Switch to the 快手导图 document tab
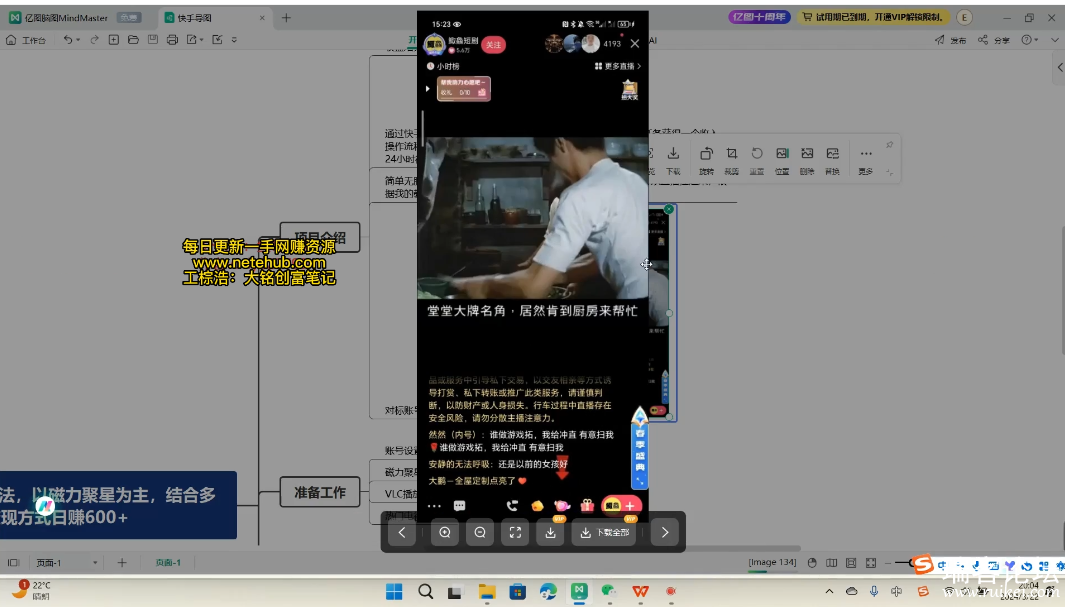1065x607 pixels. pos(194,18)
